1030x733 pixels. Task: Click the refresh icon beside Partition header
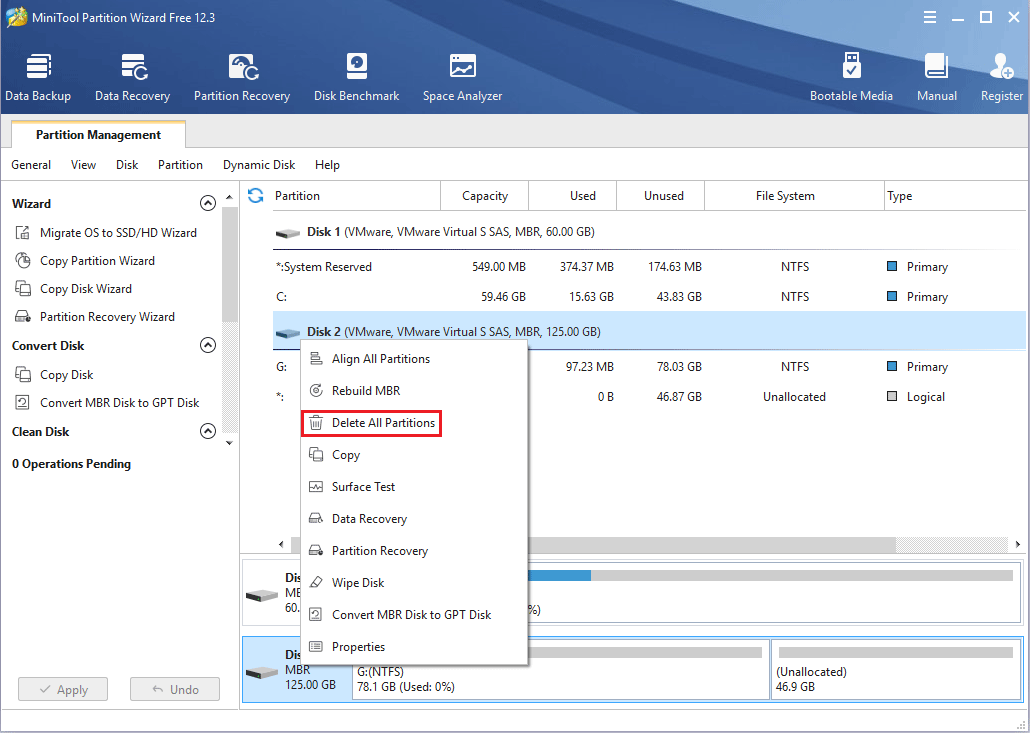tap(256, 196)
